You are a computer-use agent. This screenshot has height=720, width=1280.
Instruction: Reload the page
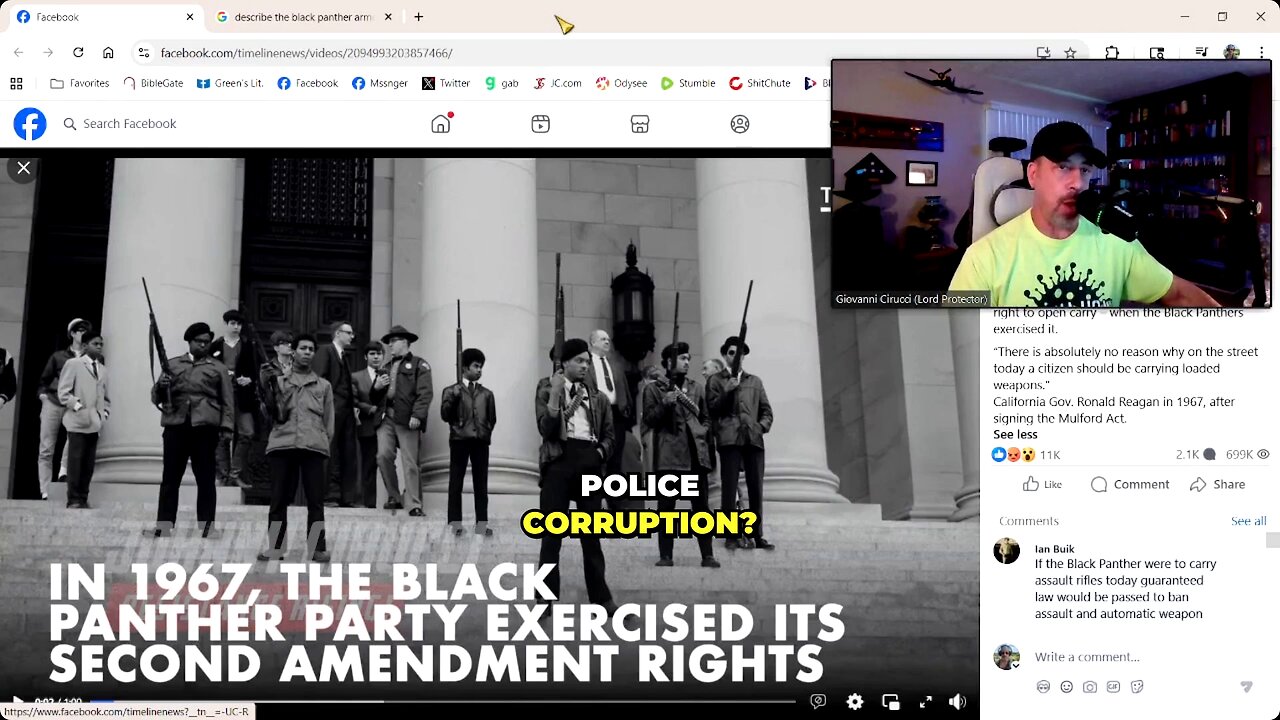[78, 53]
